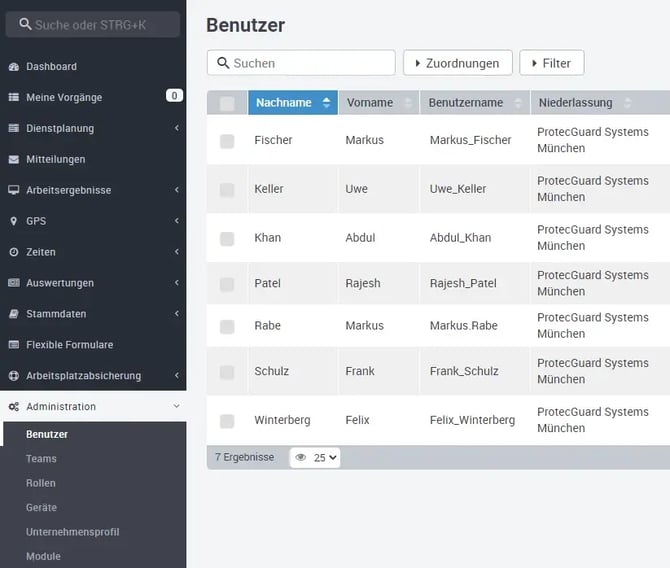Click the Zeiten clock icon
The height and width of the screenshot is (568, 670).
[x=14, y=252]
